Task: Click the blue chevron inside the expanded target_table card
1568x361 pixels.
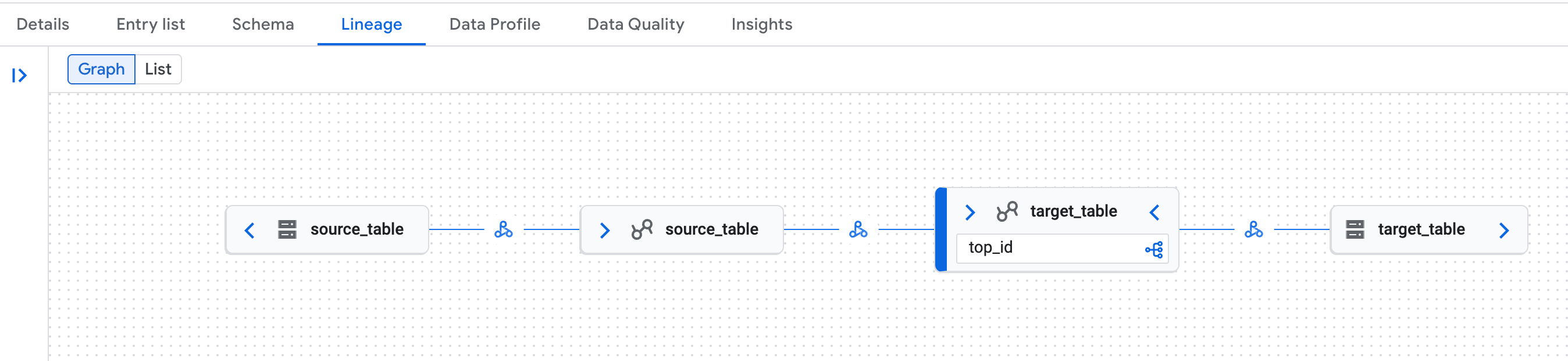Action: pyautogui.click(x=970, y=211)
